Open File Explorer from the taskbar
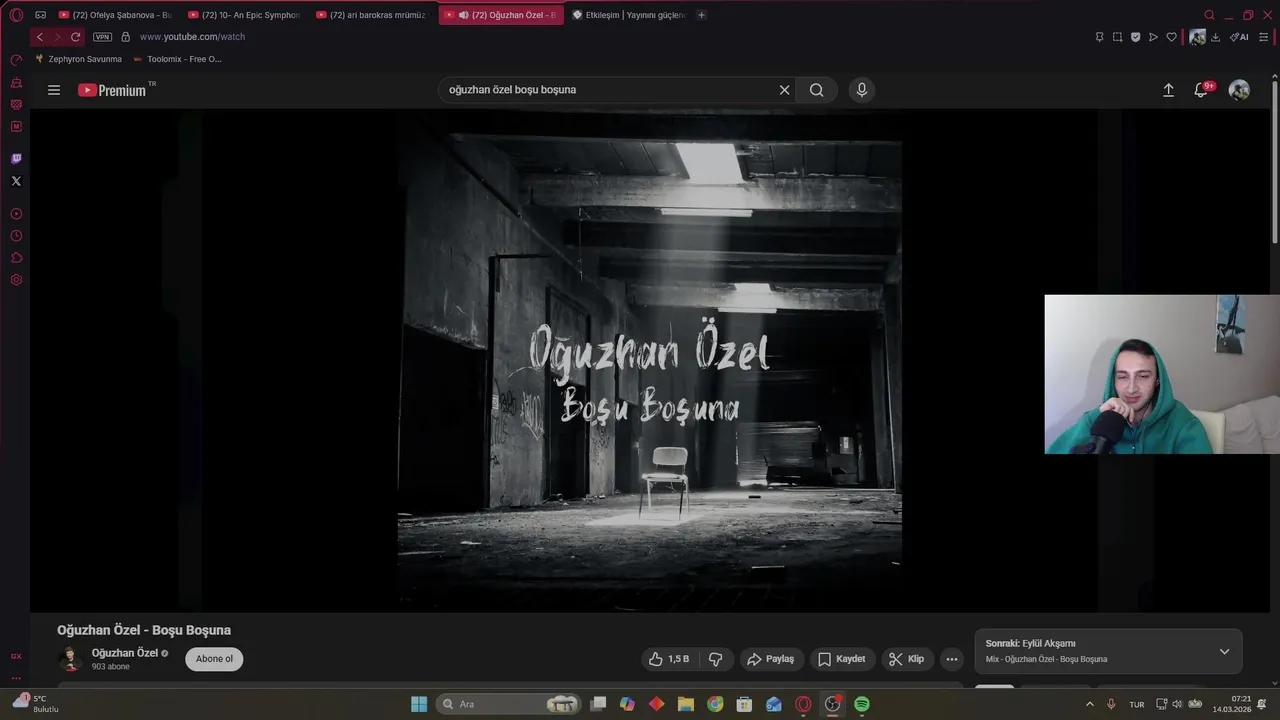This screenshot has height=720, width=1280. click(x=686, y=704)
